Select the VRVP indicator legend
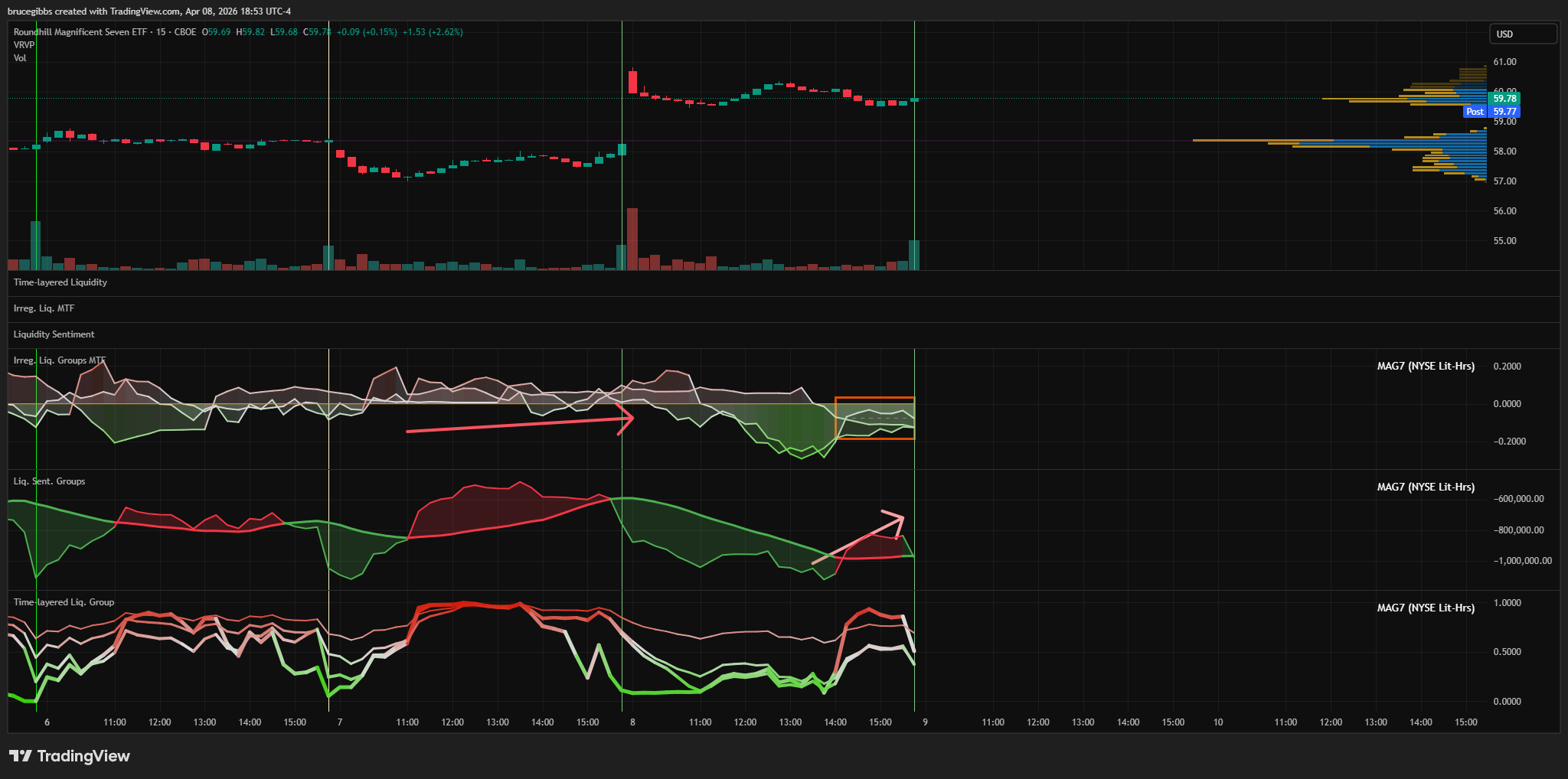The width and height of the screenshot is (1568, 779). 24,45
